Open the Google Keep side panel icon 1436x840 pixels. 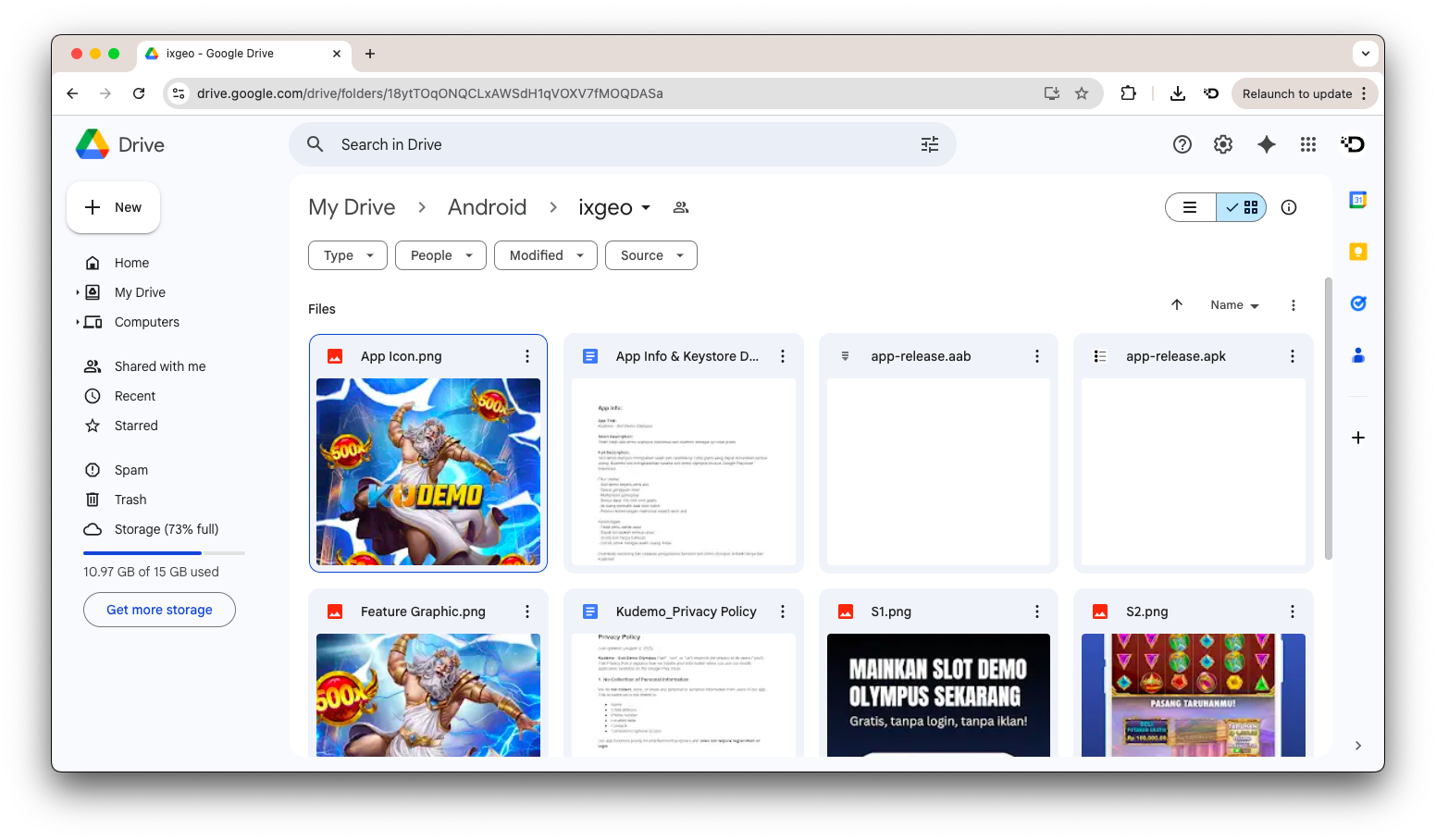tap(1358, 252)
